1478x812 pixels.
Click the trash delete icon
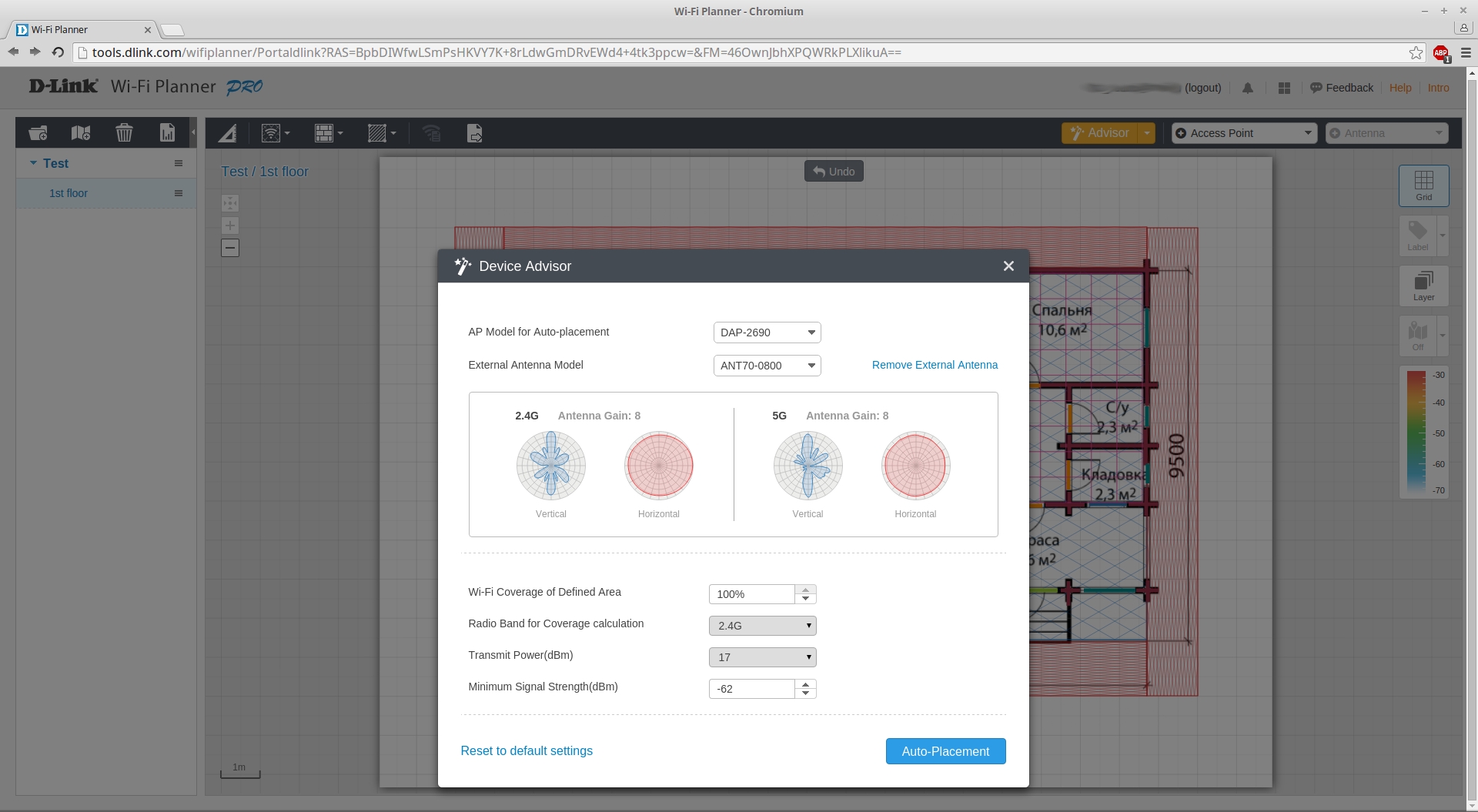[x=124, y=133]
